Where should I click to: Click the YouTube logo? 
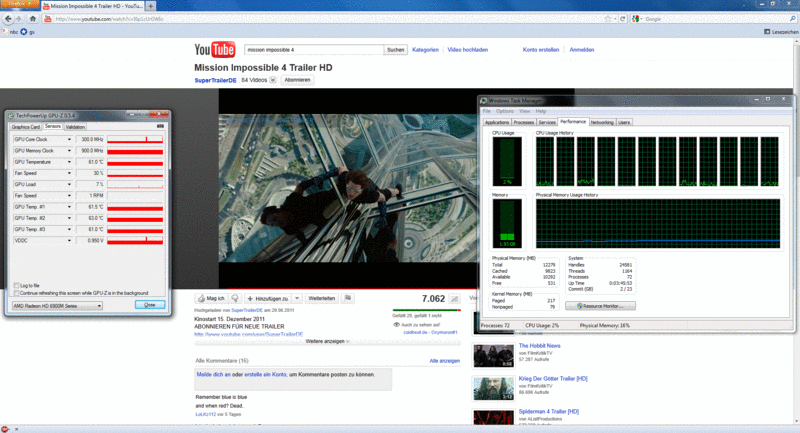click(x=217, y=50)
